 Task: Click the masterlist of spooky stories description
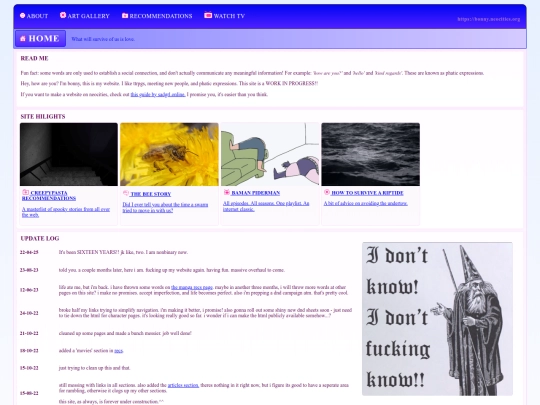pos(66,212)
